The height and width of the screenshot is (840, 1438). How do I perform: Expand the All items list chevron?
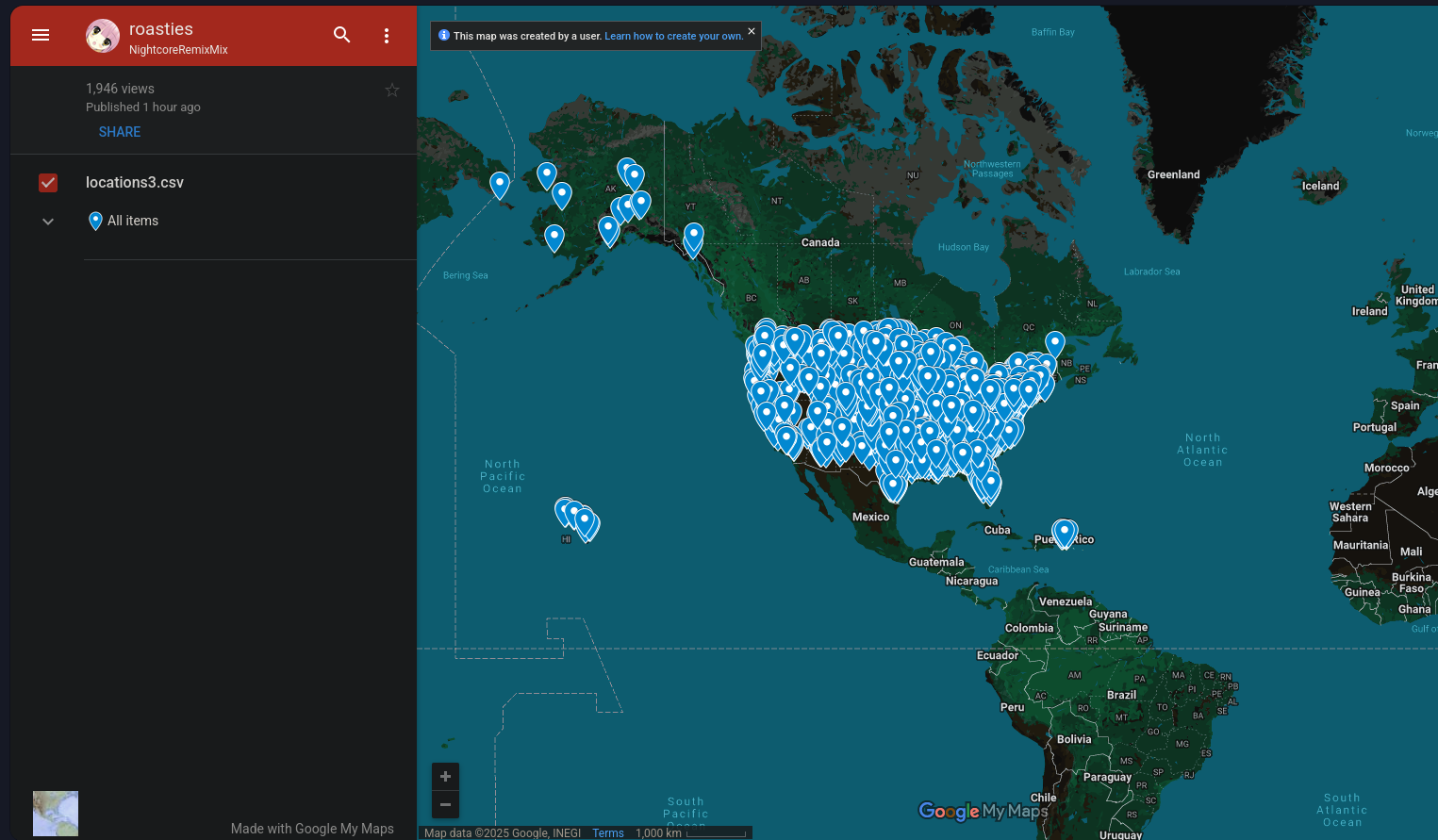click(48, 222)
